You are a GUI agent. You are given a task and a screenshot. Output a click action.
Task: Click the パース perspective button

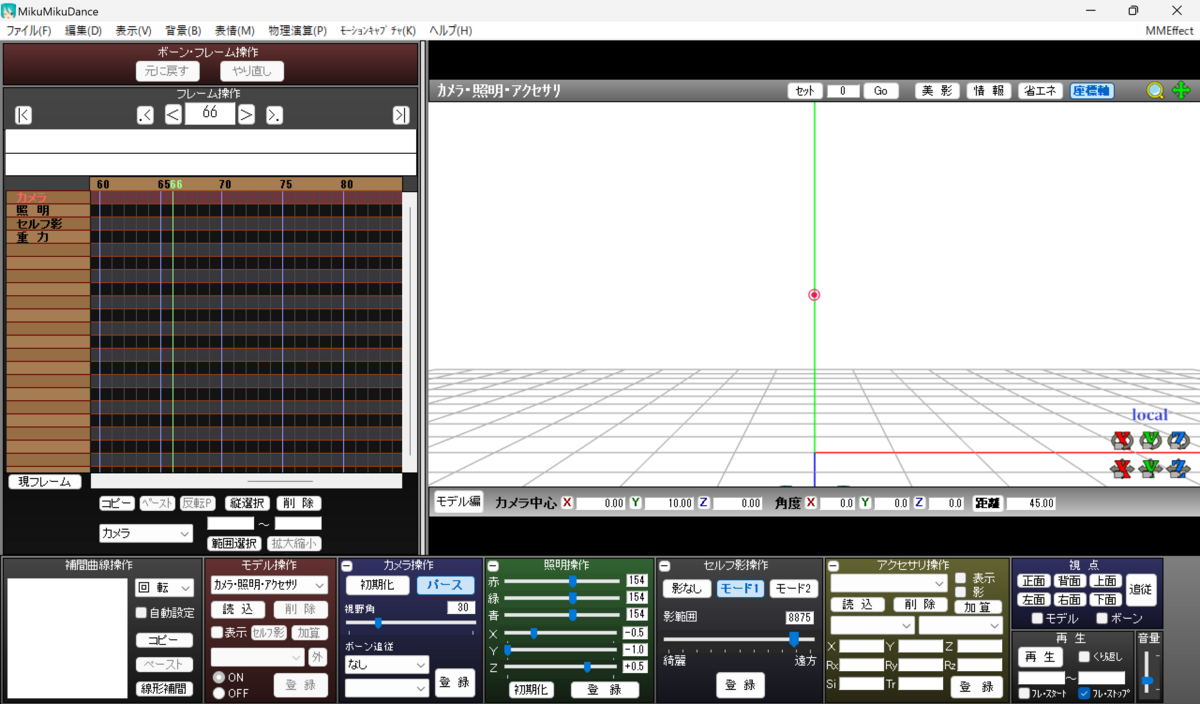(x=446, y=585)
